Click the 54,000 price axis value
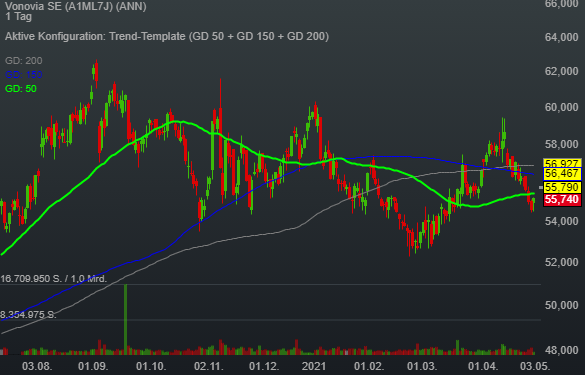585x375 pixels. pyautogui.click(x=561, y=221)
